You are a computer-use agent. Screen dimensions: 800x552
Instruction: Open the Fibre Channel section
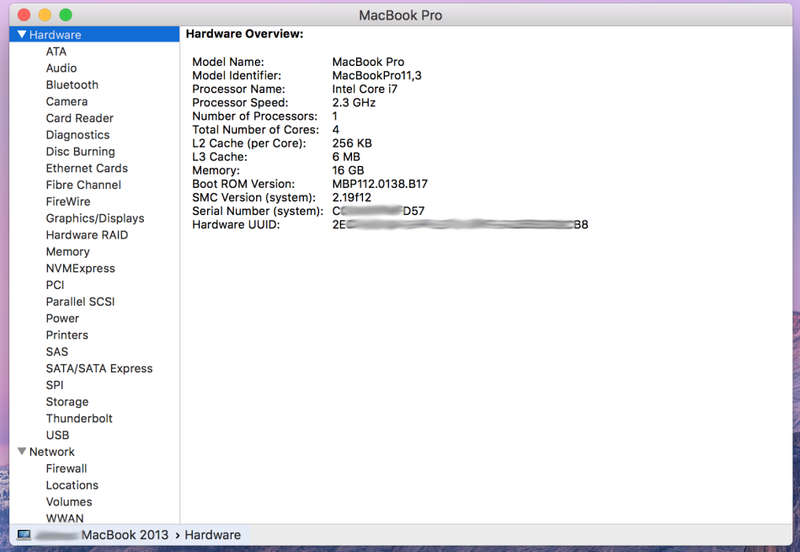click(84, 185)
